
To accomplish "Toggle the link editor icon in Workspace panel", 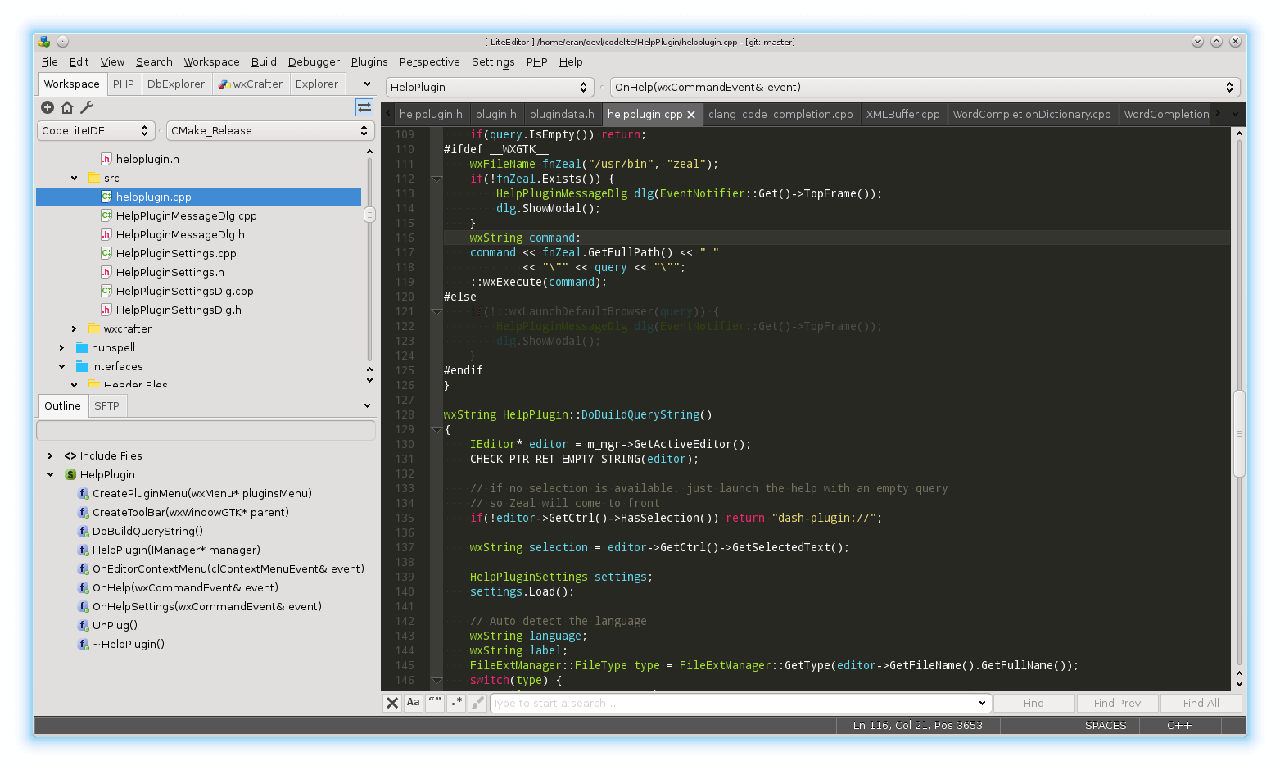I will click(364, 107).
